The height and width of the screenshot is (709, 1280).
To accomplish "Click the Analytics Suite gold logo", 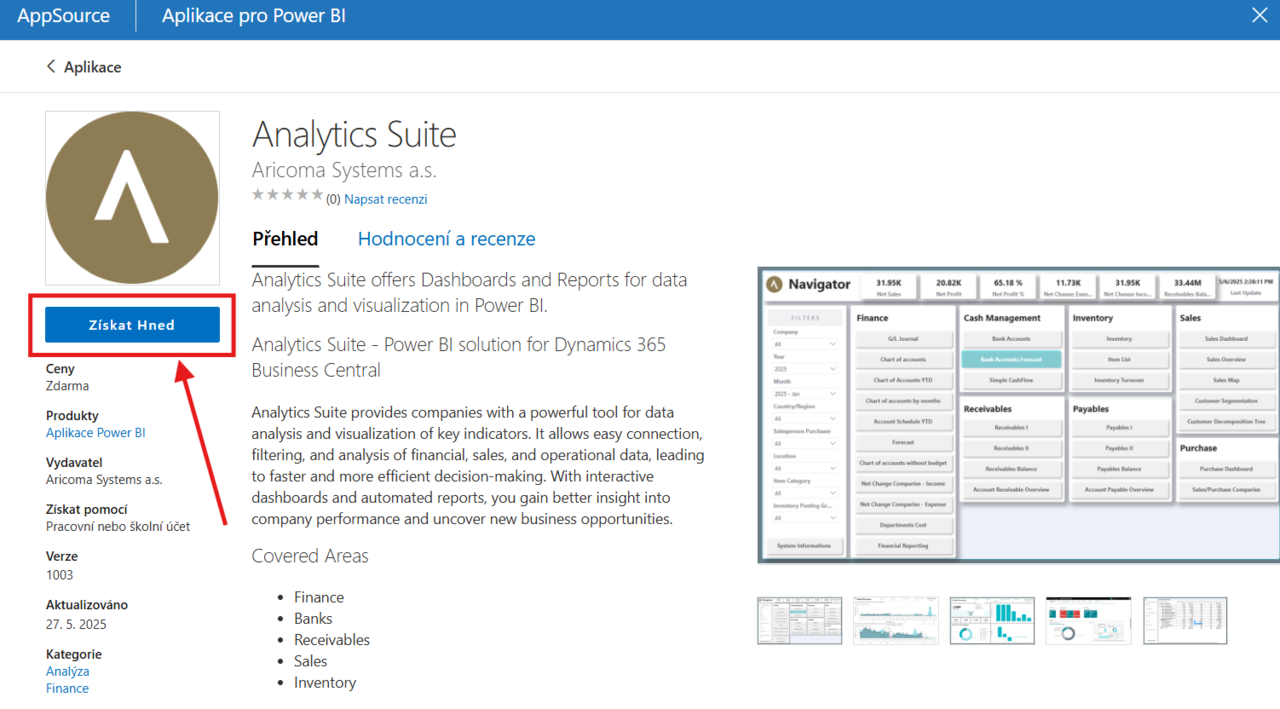I will click(x=132, y=198).
